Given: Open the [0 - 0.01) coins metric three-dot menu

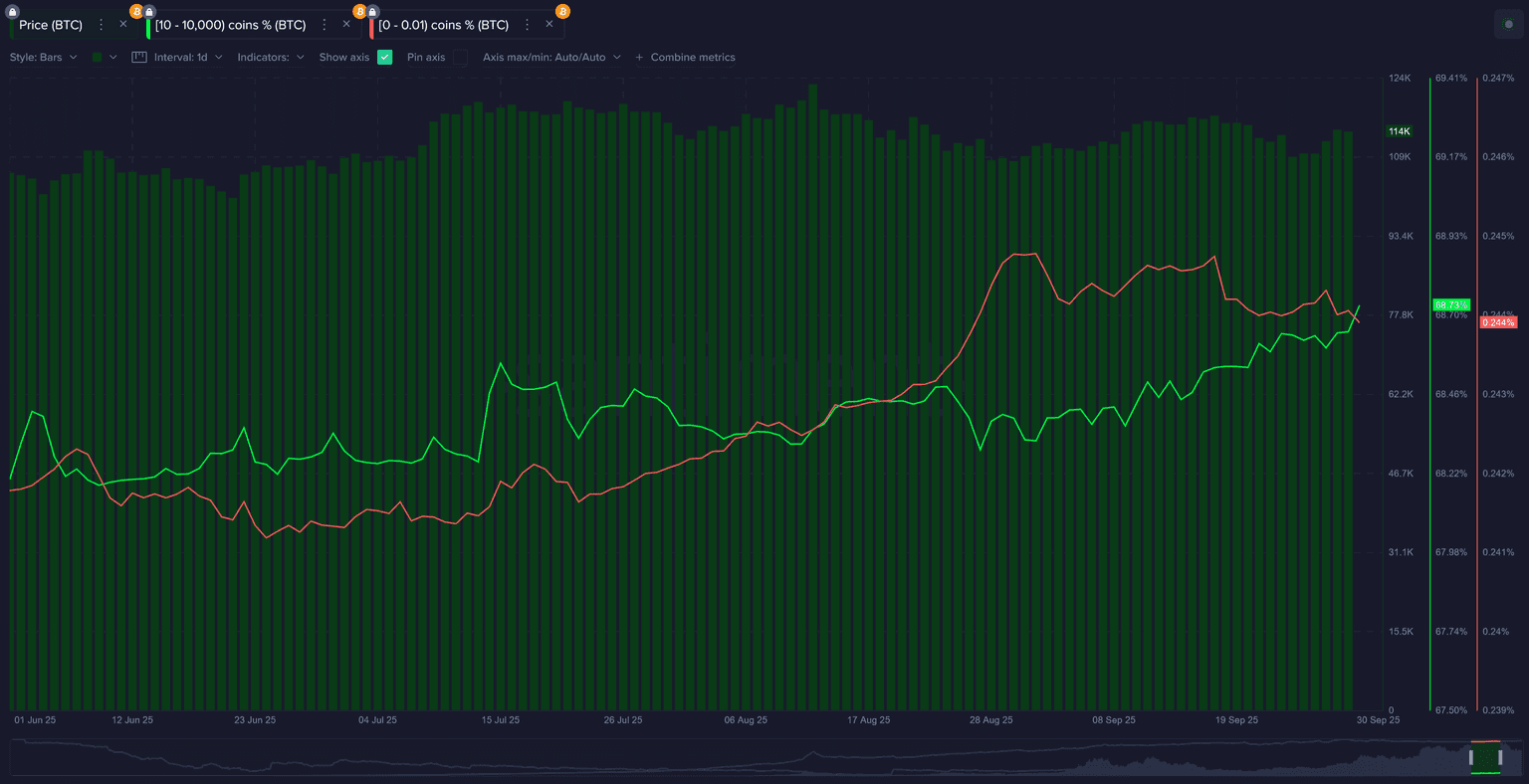Looking at the screenshot, I should pos(527,25).
